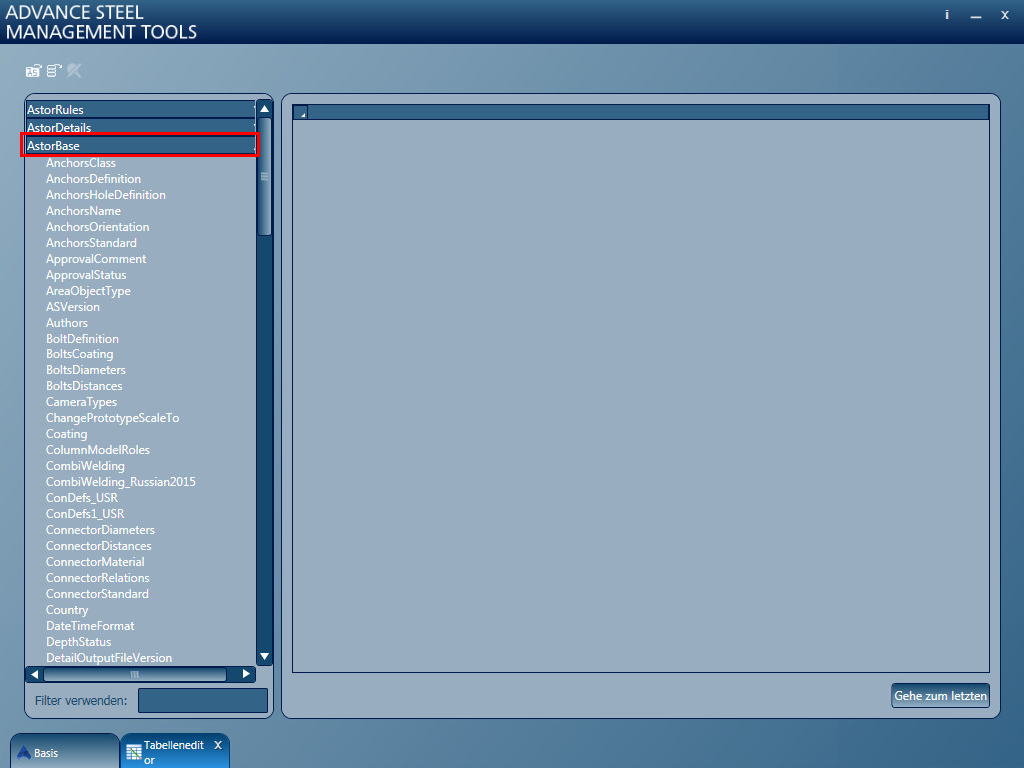The height and width of the screenshot is (768, 1024).
Task: Click the vertical scrollbar thumb of table list
Action: (x=264, y=176)
